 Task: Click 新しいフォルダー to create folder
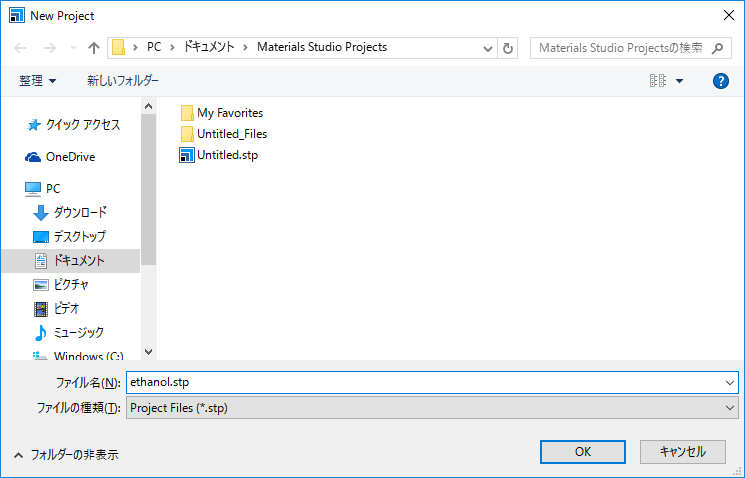pyautogui.click(x=122, y=81)
